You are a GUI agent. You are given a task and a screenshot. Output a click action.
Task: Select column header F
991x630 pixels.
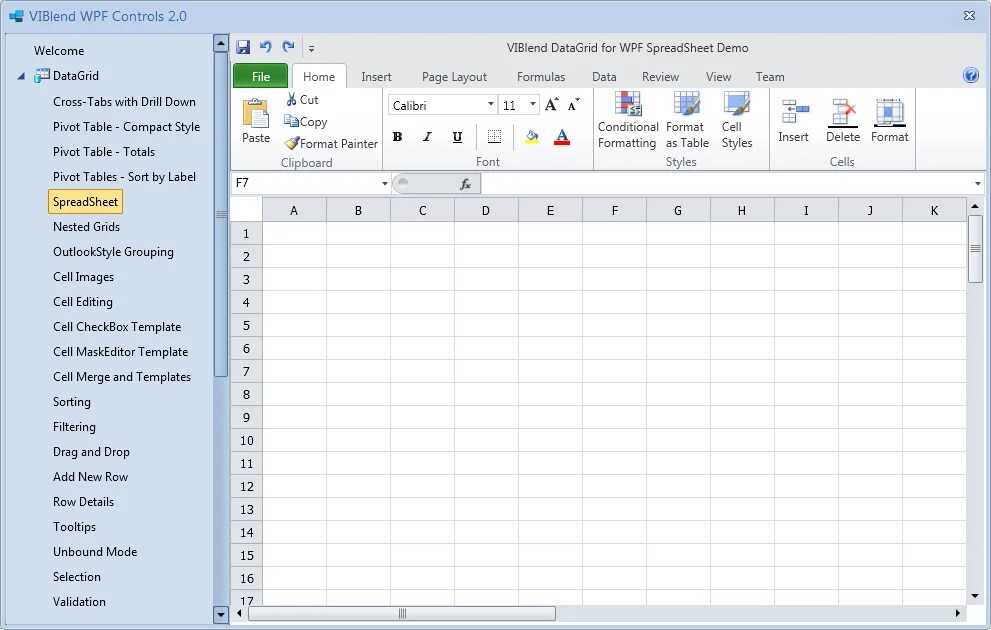pyautogui.click(x=614, y=210)
